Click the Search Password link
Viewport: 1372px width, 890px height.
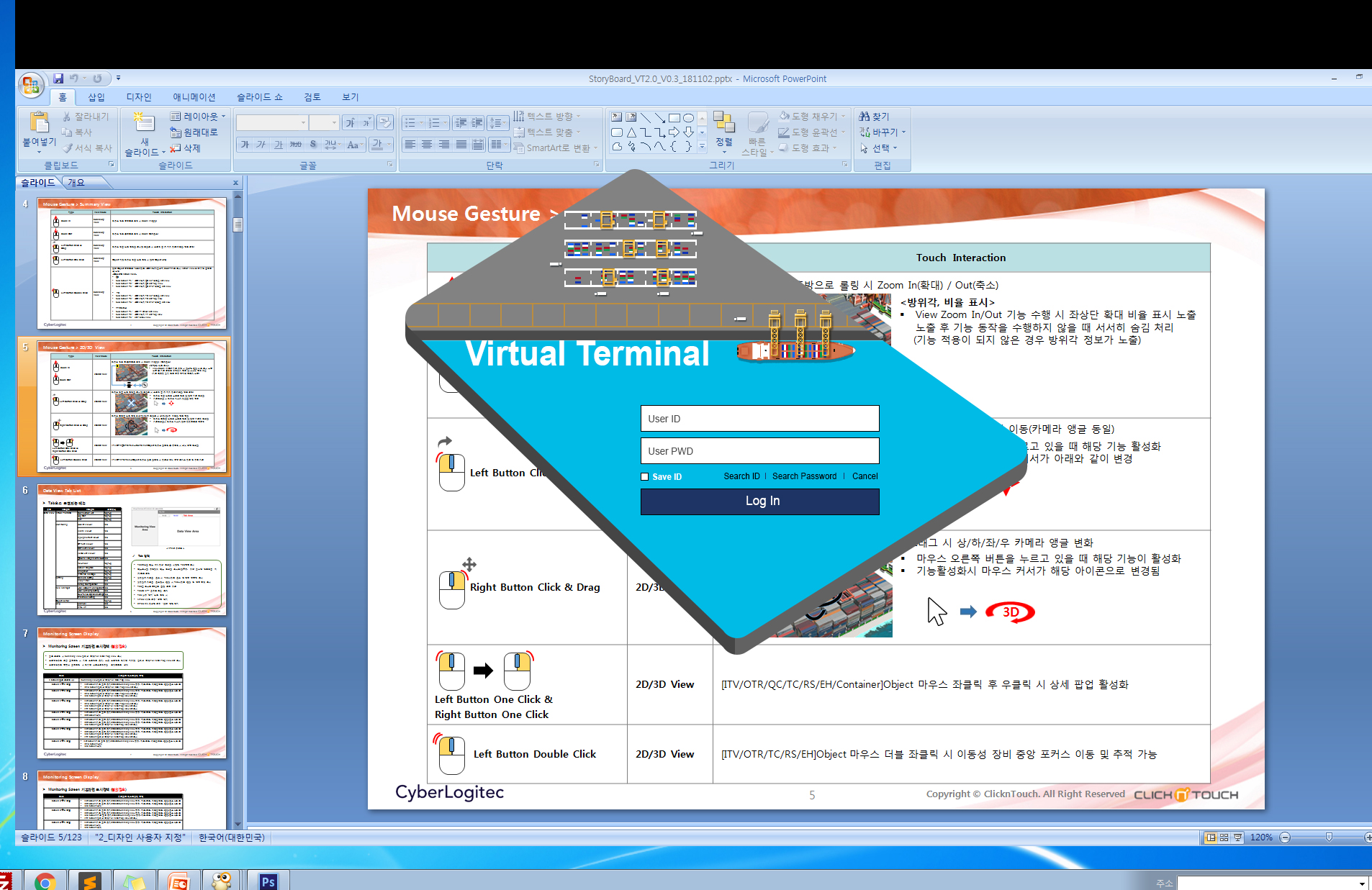804,476
